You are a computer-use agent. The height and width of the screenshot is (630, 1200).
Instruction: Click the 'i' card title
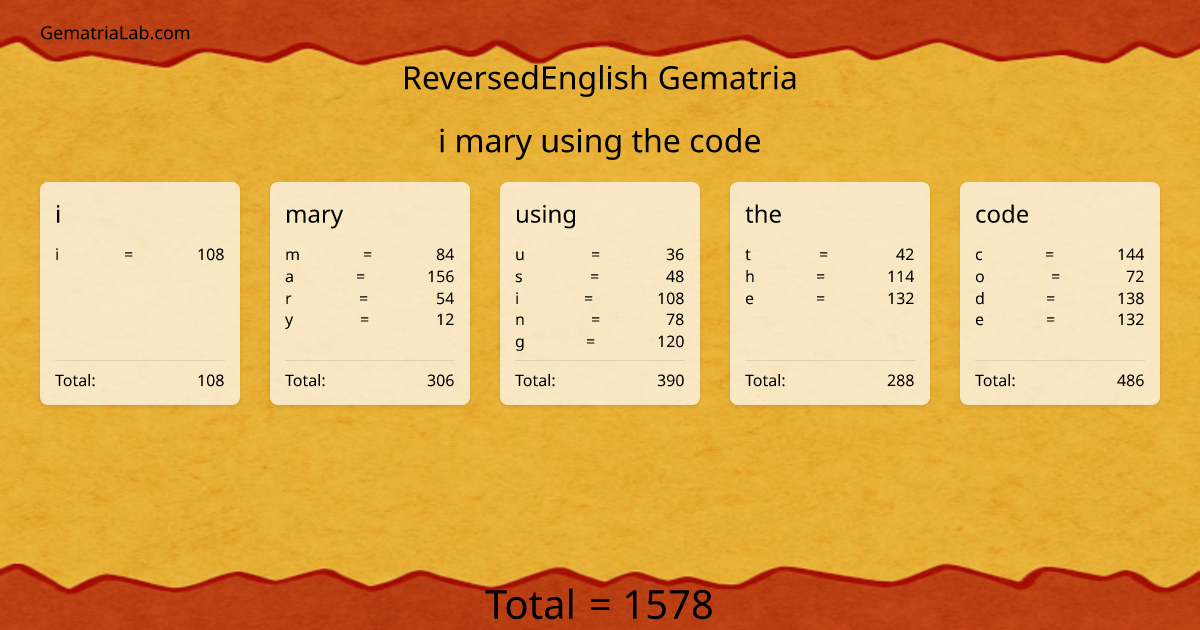[x=58, y=214]
